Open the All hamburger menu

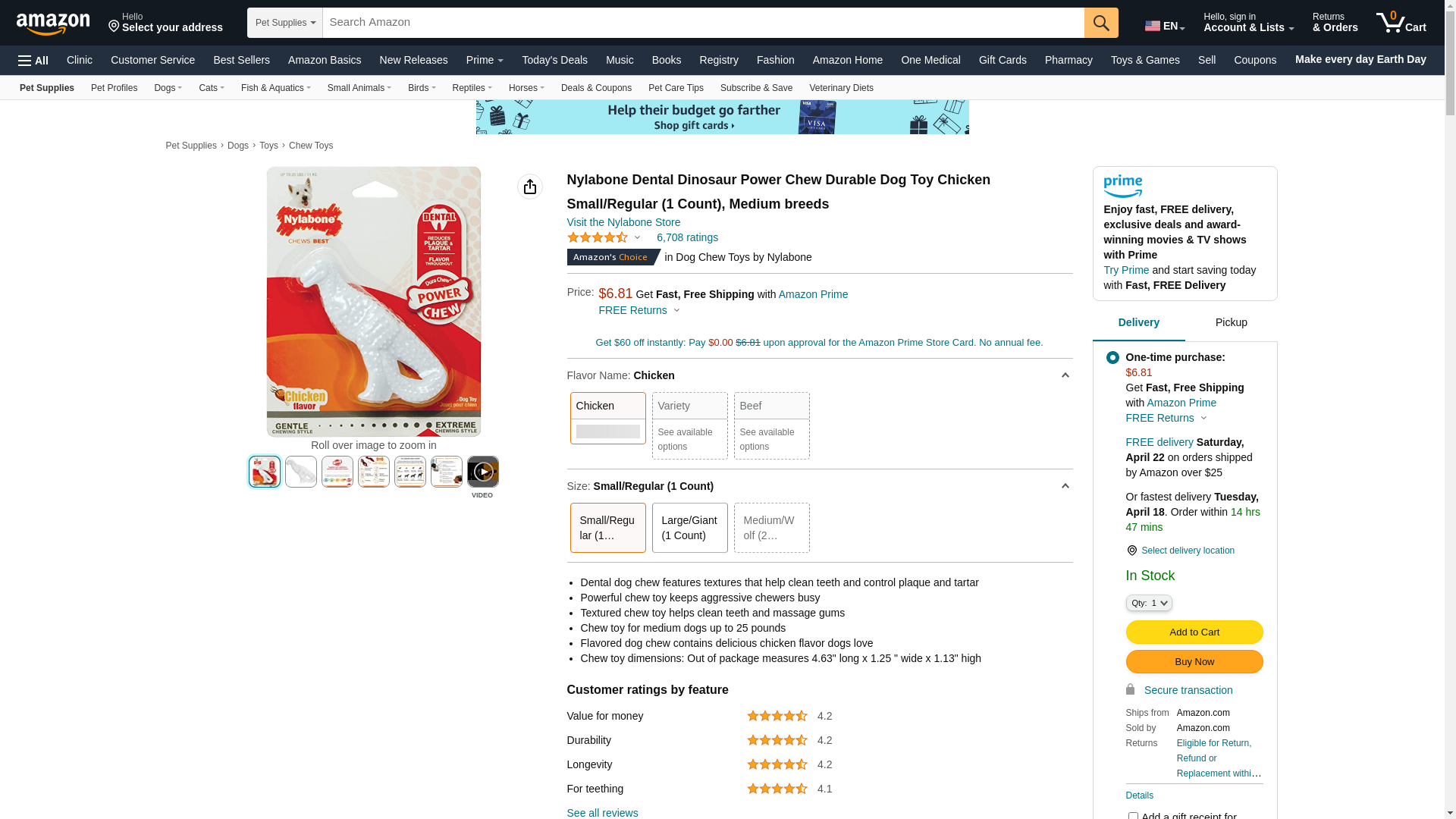[33, 61]
